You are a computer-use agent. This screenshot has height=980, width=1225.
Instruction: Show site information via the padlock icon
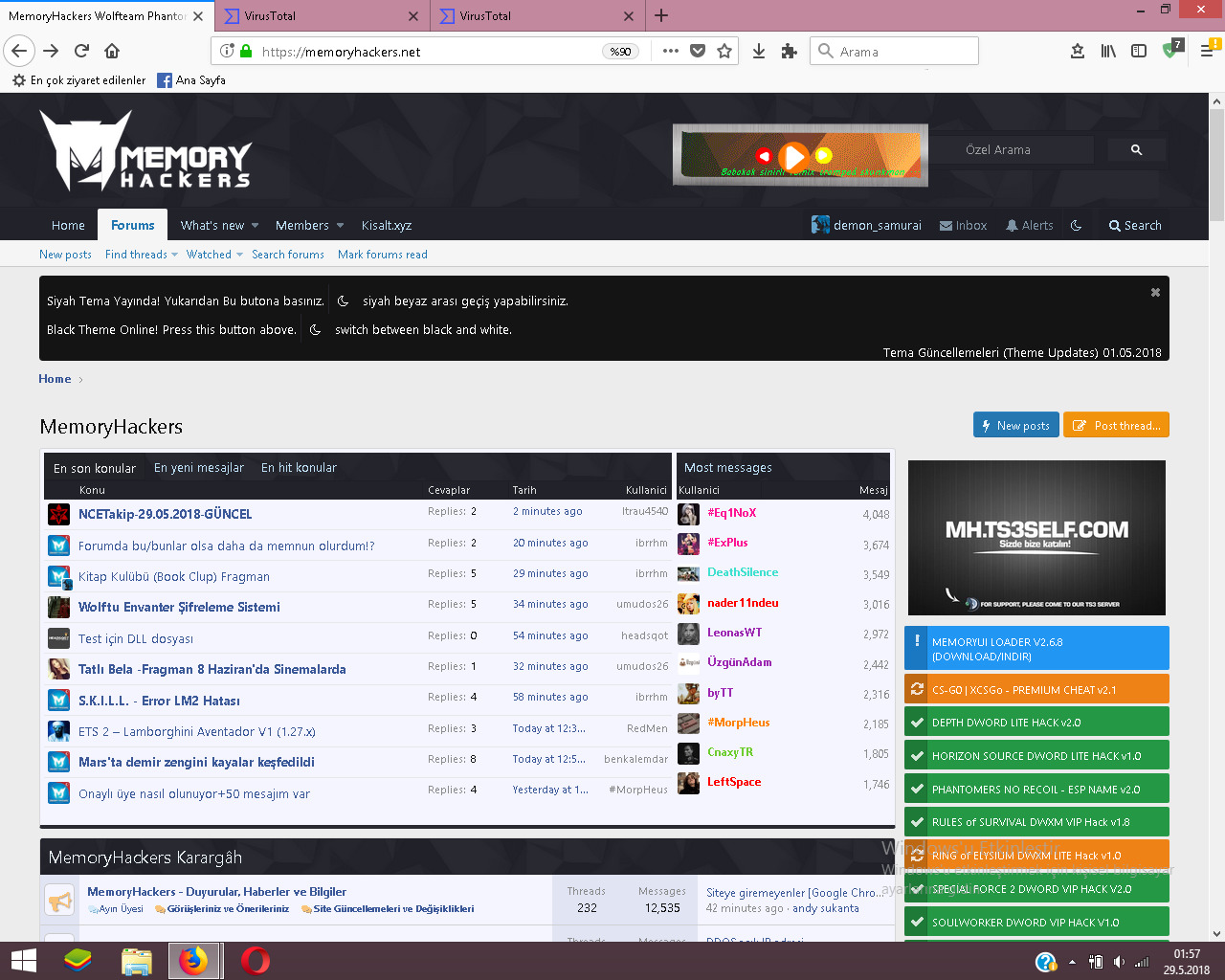246,52
